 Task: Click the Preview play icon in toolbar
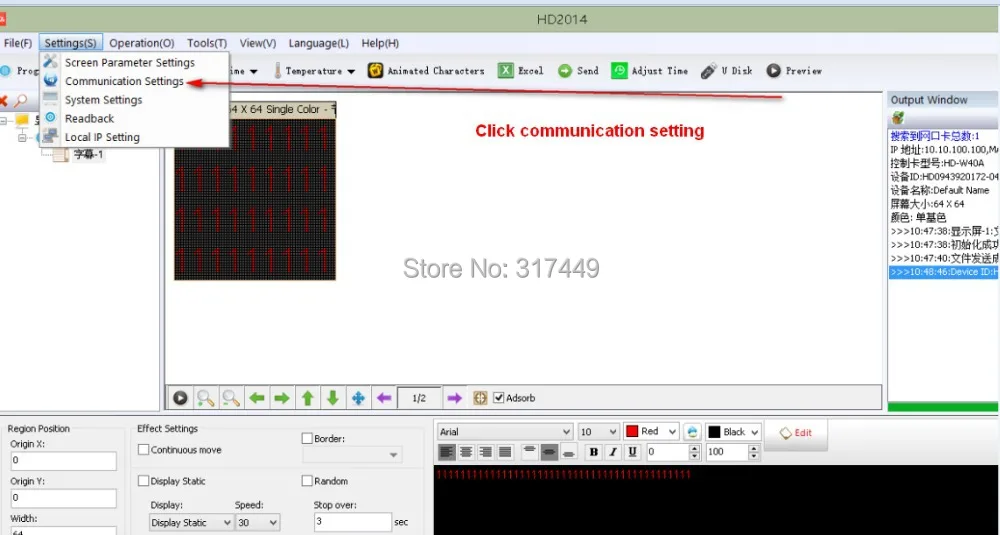coord(774,71)
